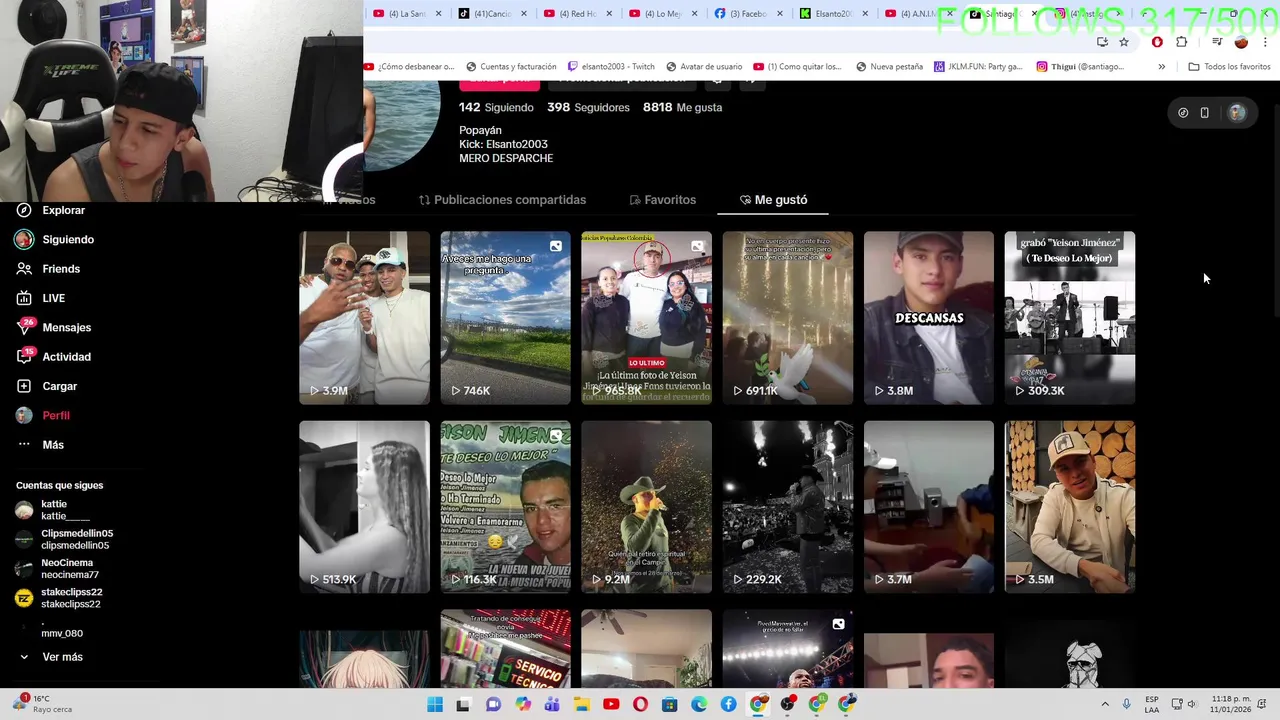Screen dimensions: 1280x720
Task: Open kattie followed account
Action: pyautogui.click(x=54, y=510)
